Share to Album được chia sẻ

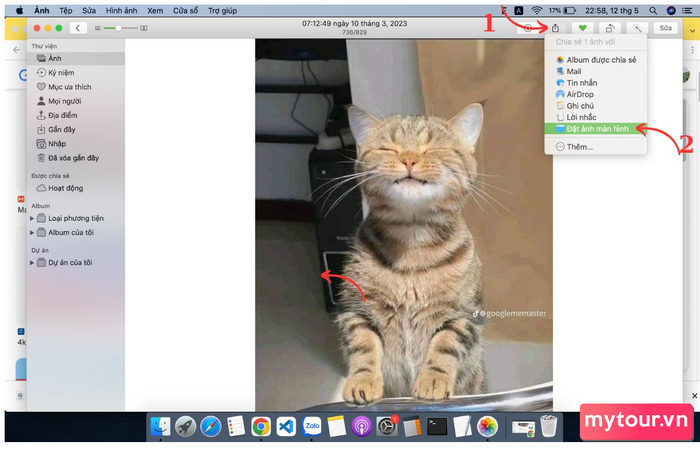[596, 60]
